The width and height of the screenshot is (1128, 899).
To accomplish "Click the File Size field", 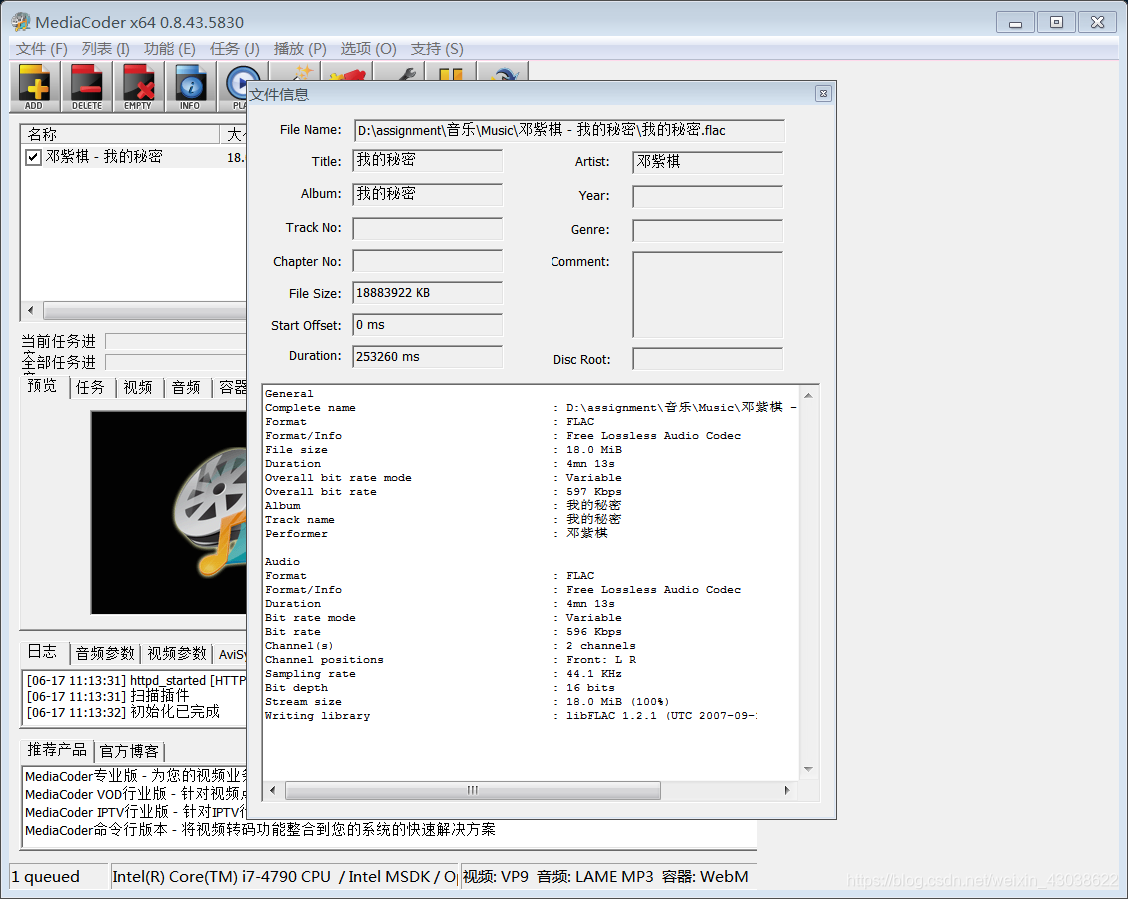I will tap(427, 293).
